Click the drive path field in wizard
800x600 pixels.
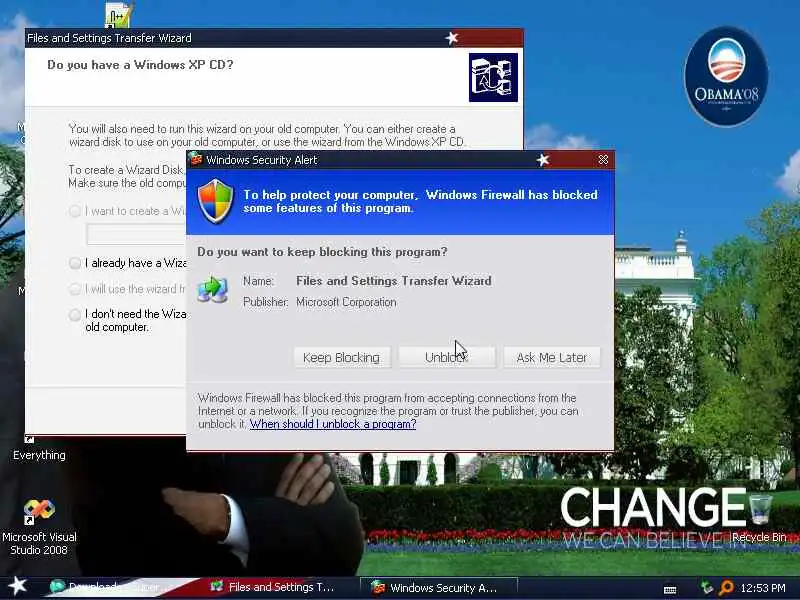click(136, 234)
